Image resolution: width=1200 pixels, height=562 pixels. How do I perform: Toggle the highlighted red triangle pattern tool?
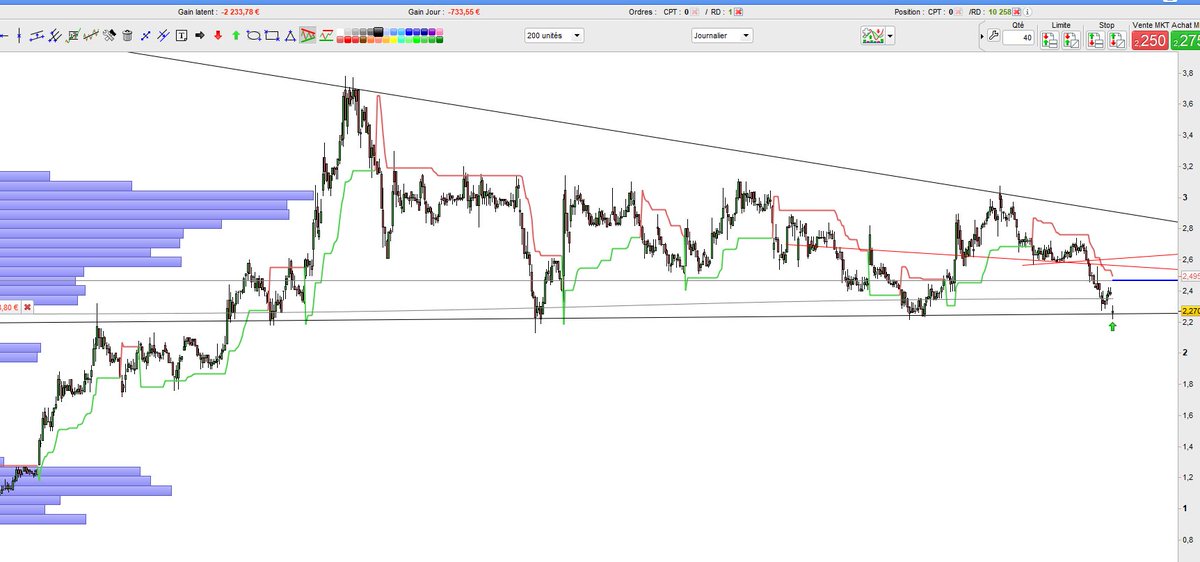click(307, 35)
